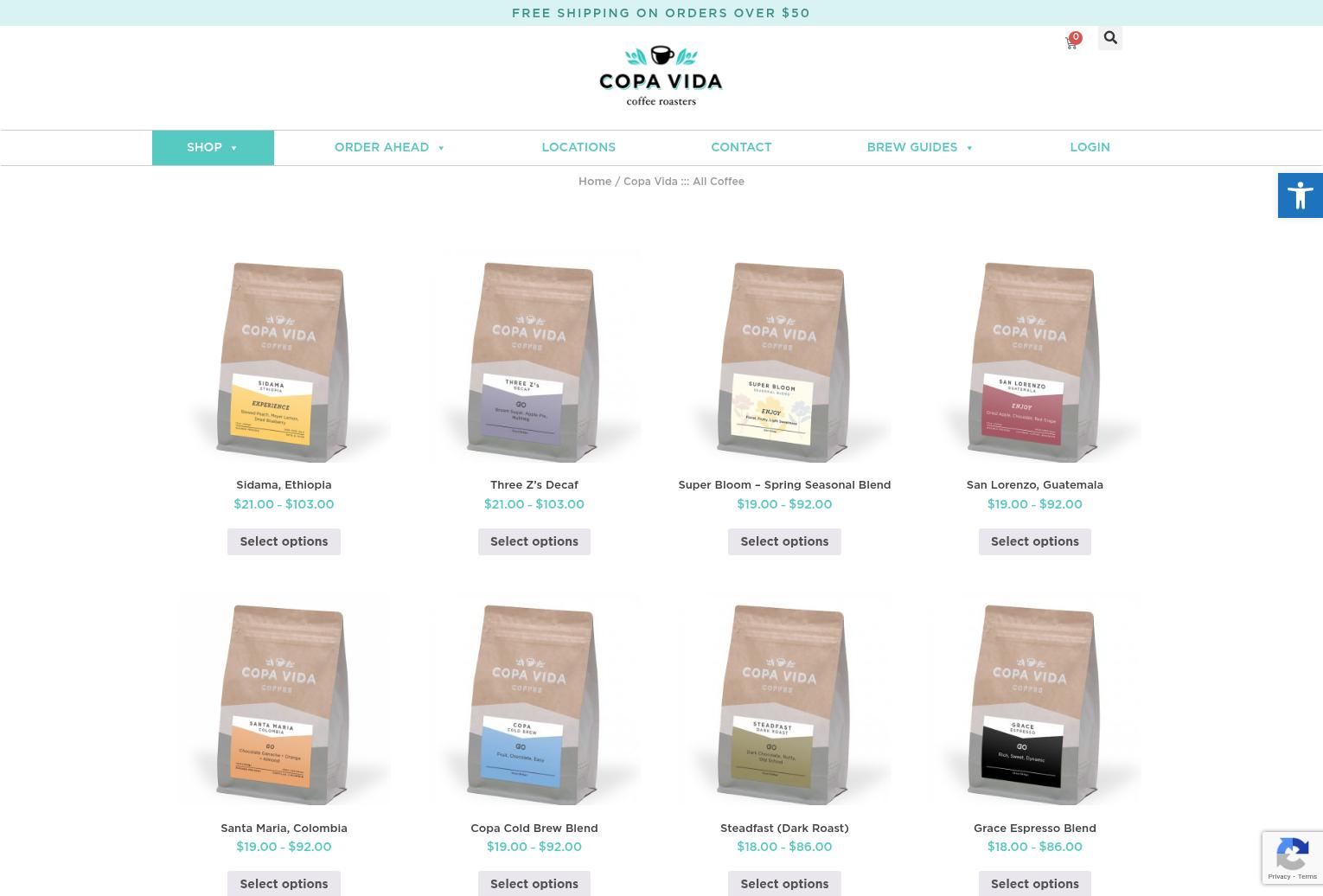Select options for Sidama, Ethiopia
1323x896 pixels.
point(284,541)
